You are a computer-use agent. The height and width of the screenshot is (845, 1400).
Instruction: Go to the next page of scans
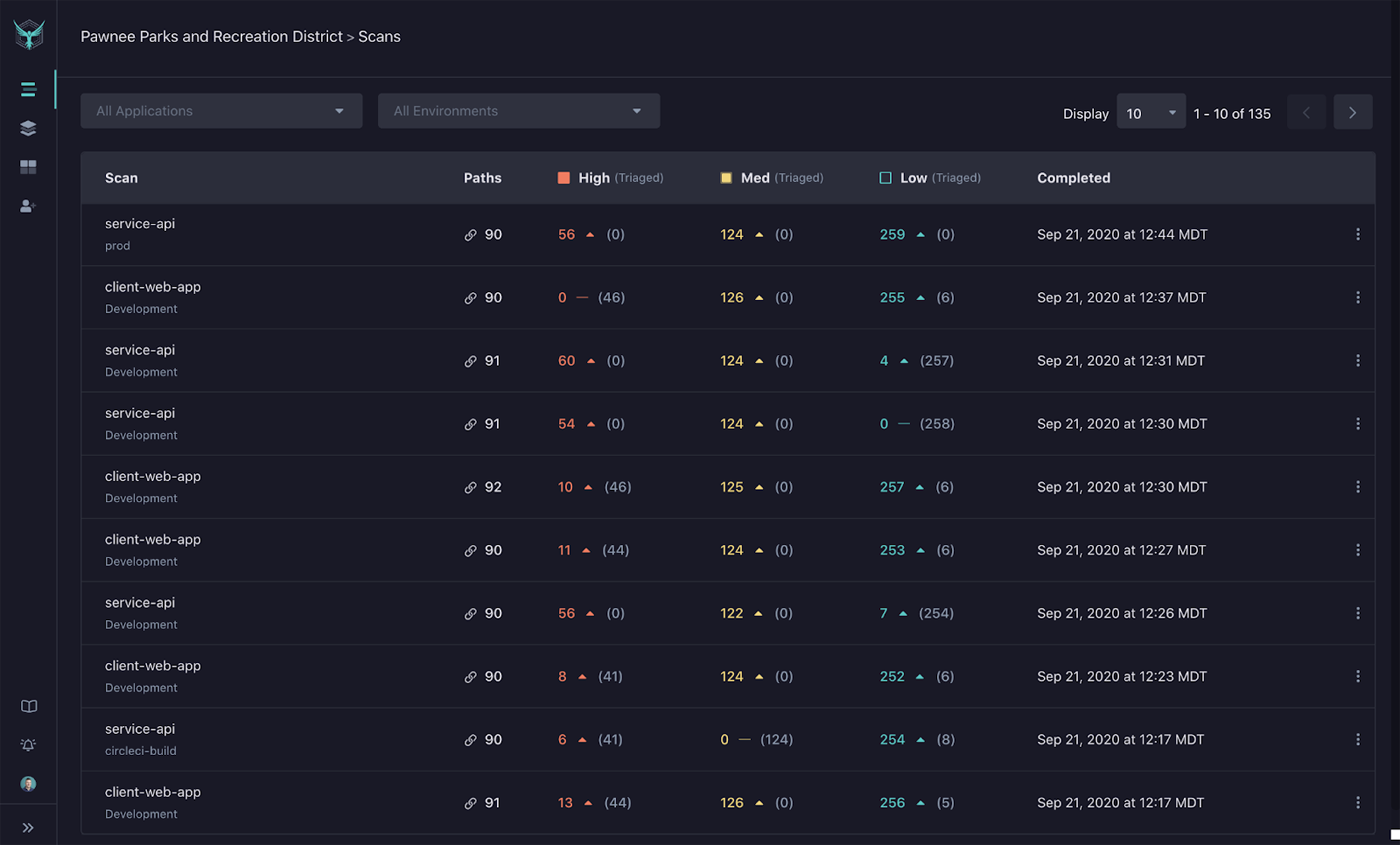1352,112
